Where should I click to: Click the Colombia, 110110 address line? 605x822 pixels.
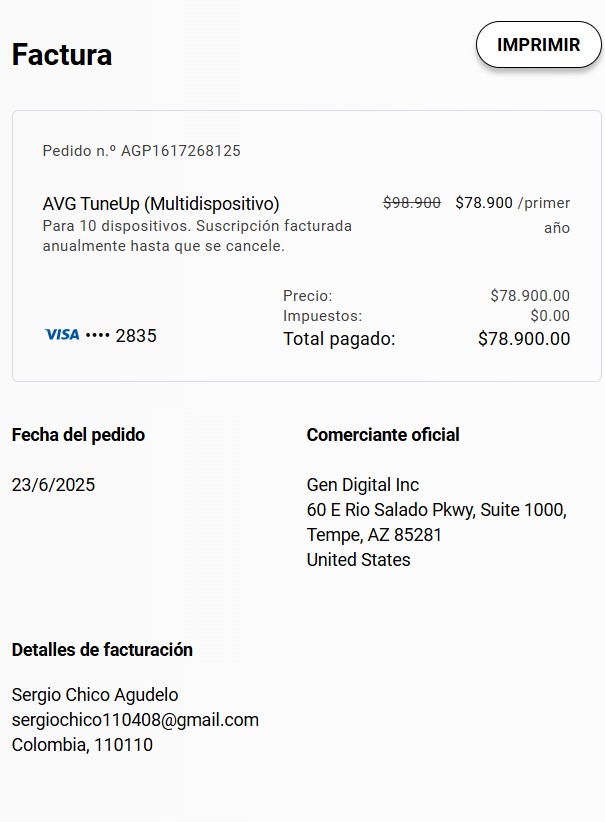click(x=82, y=745)
